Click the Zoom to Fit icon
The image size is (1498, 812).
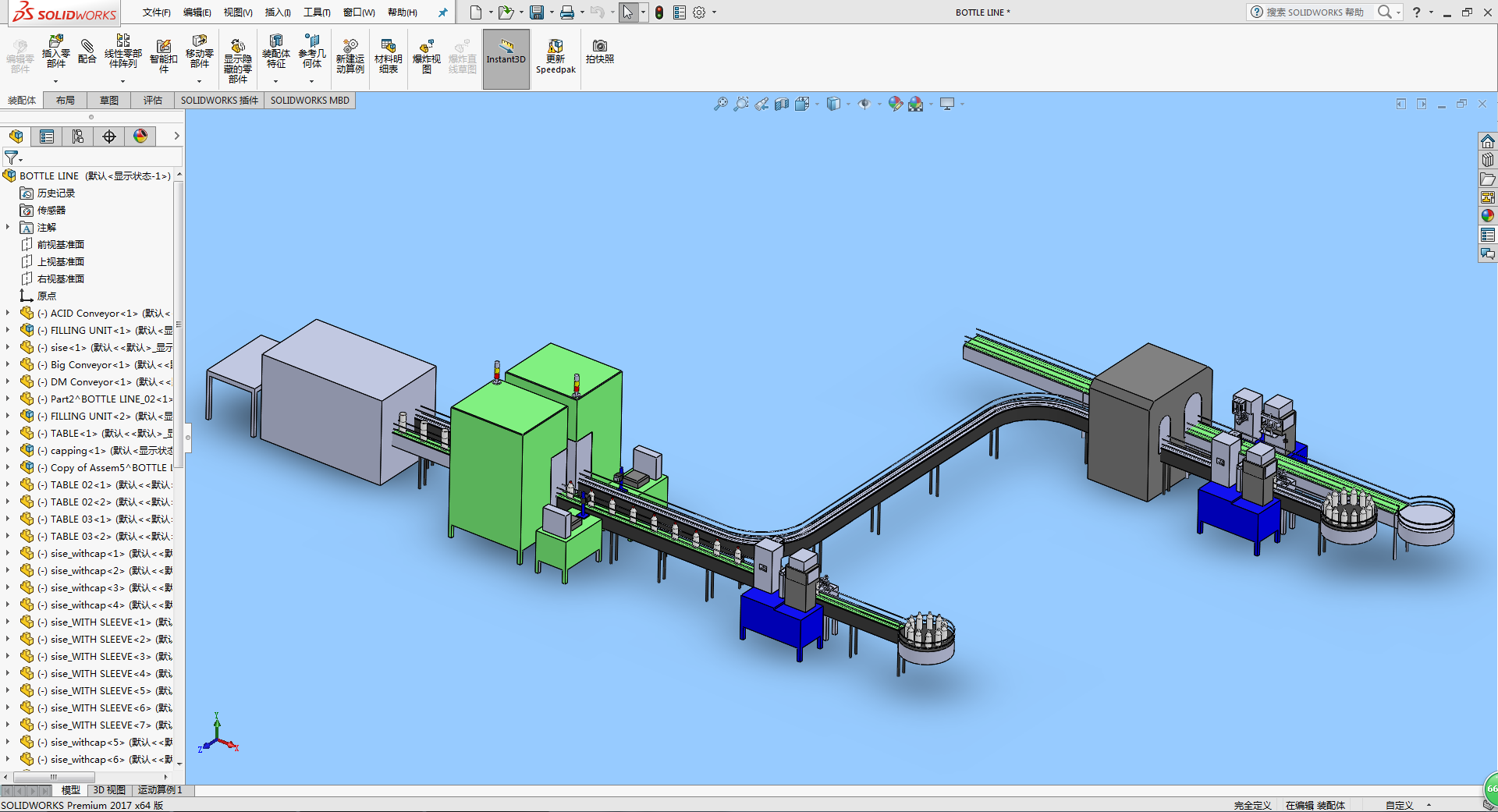[720, 104]
